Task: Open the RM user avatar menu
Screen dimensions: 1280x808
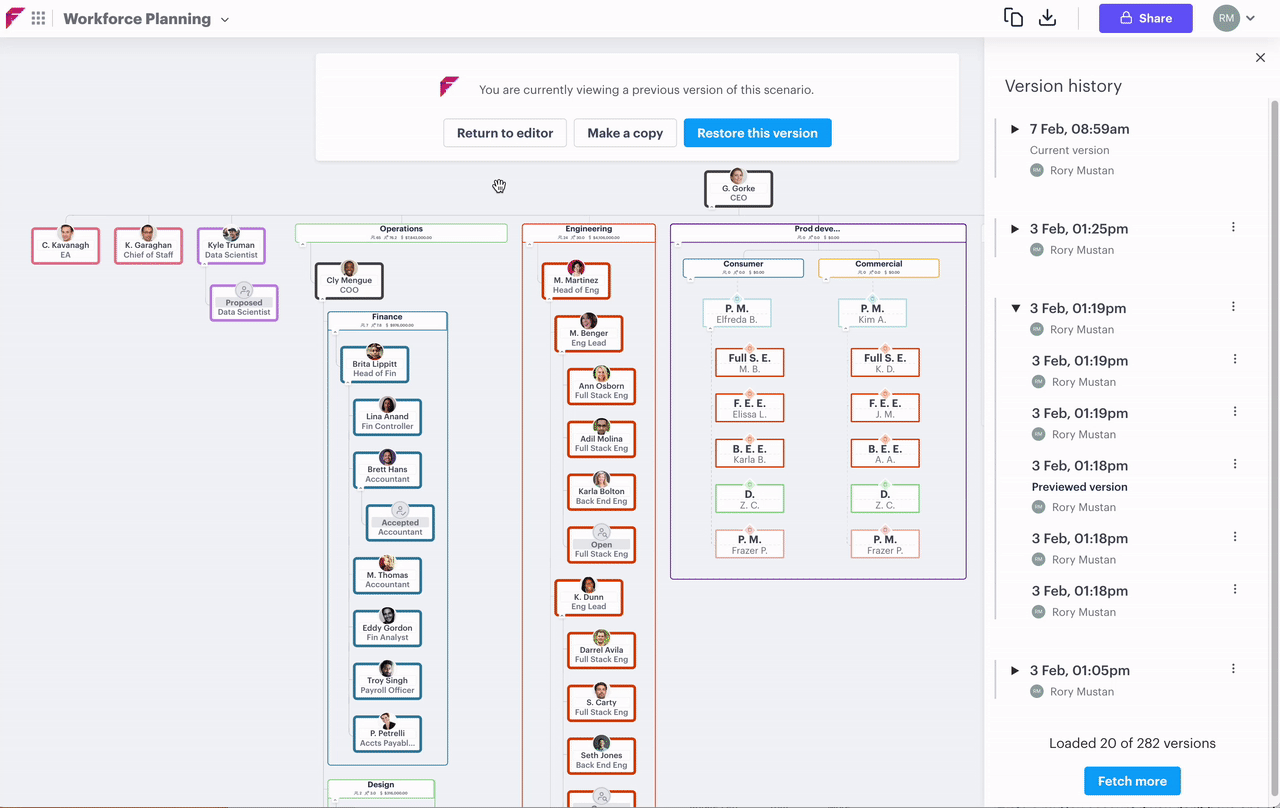Action: [x=1233, y=18]
